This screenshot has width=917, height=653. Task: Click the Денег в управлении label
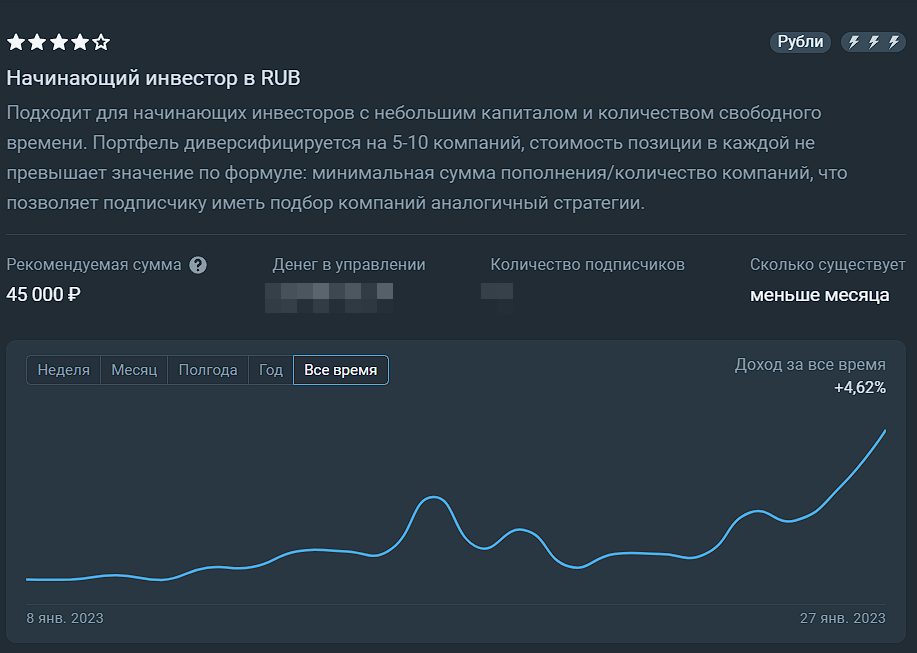coord(349,265)
